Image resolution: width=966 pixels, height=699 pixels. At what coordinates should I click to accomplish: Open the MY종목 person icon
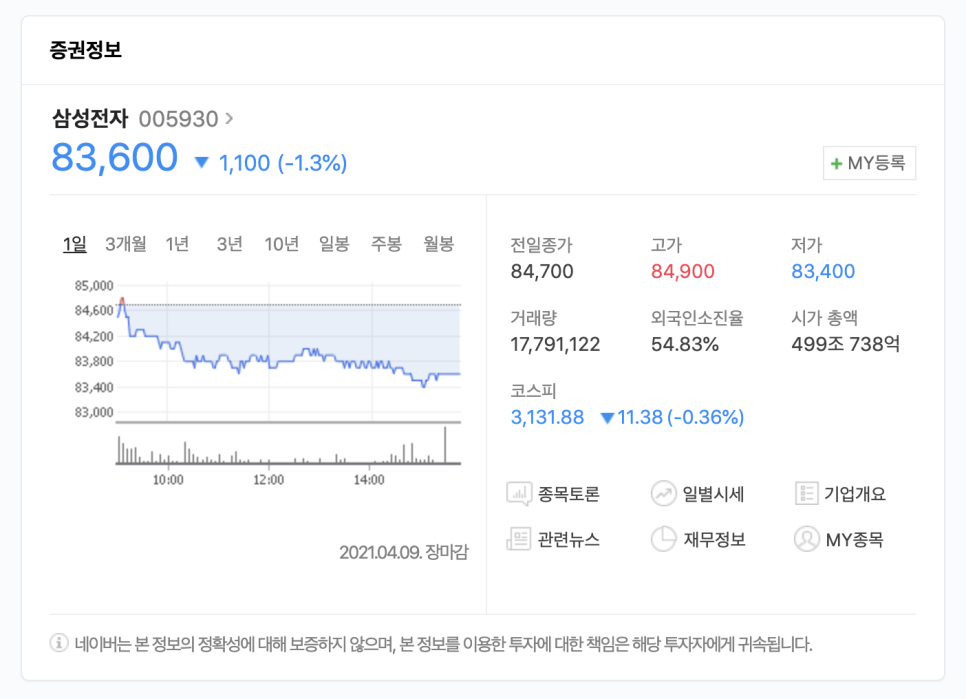coord(806,539)
